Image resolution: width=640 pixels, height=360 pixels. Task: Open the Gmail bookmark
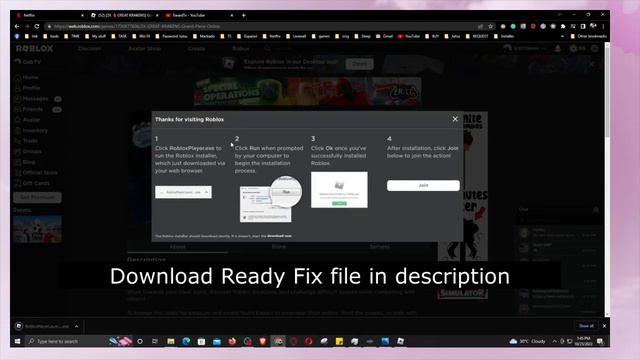click(x=384, y=36)
